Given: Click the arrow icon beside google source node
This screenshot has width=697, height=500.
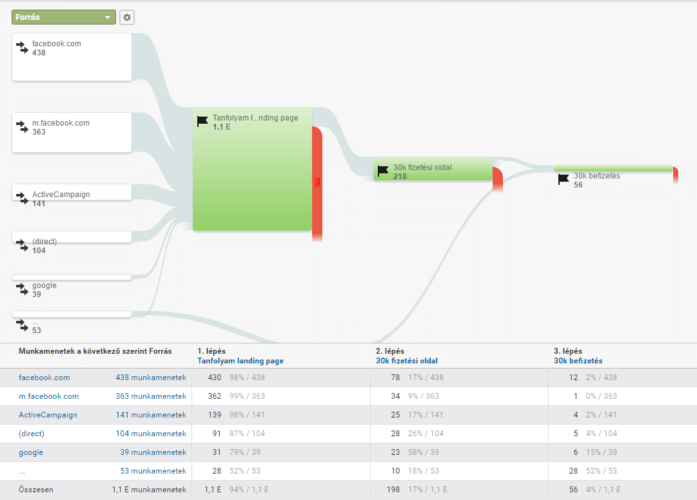Looking at the screenshot, I should [x=22, y=289].
